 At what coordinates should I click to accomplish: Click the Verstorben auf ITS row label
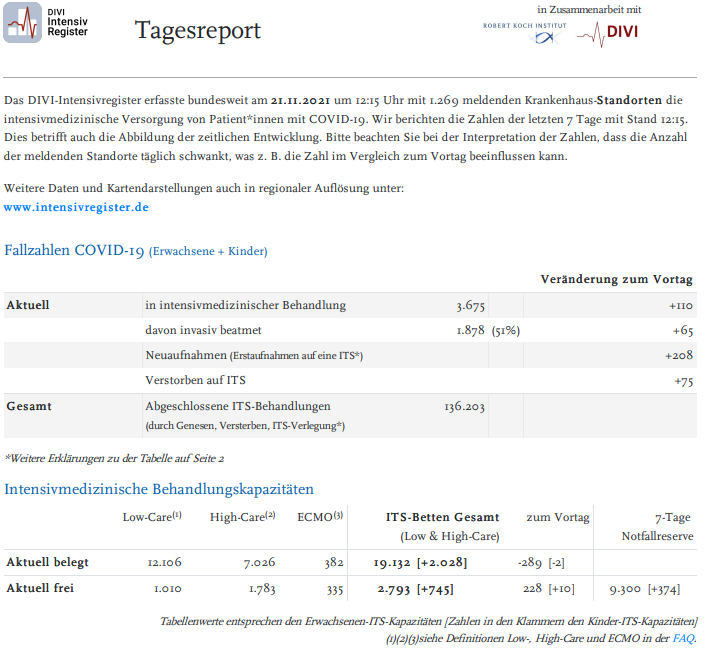195,380
